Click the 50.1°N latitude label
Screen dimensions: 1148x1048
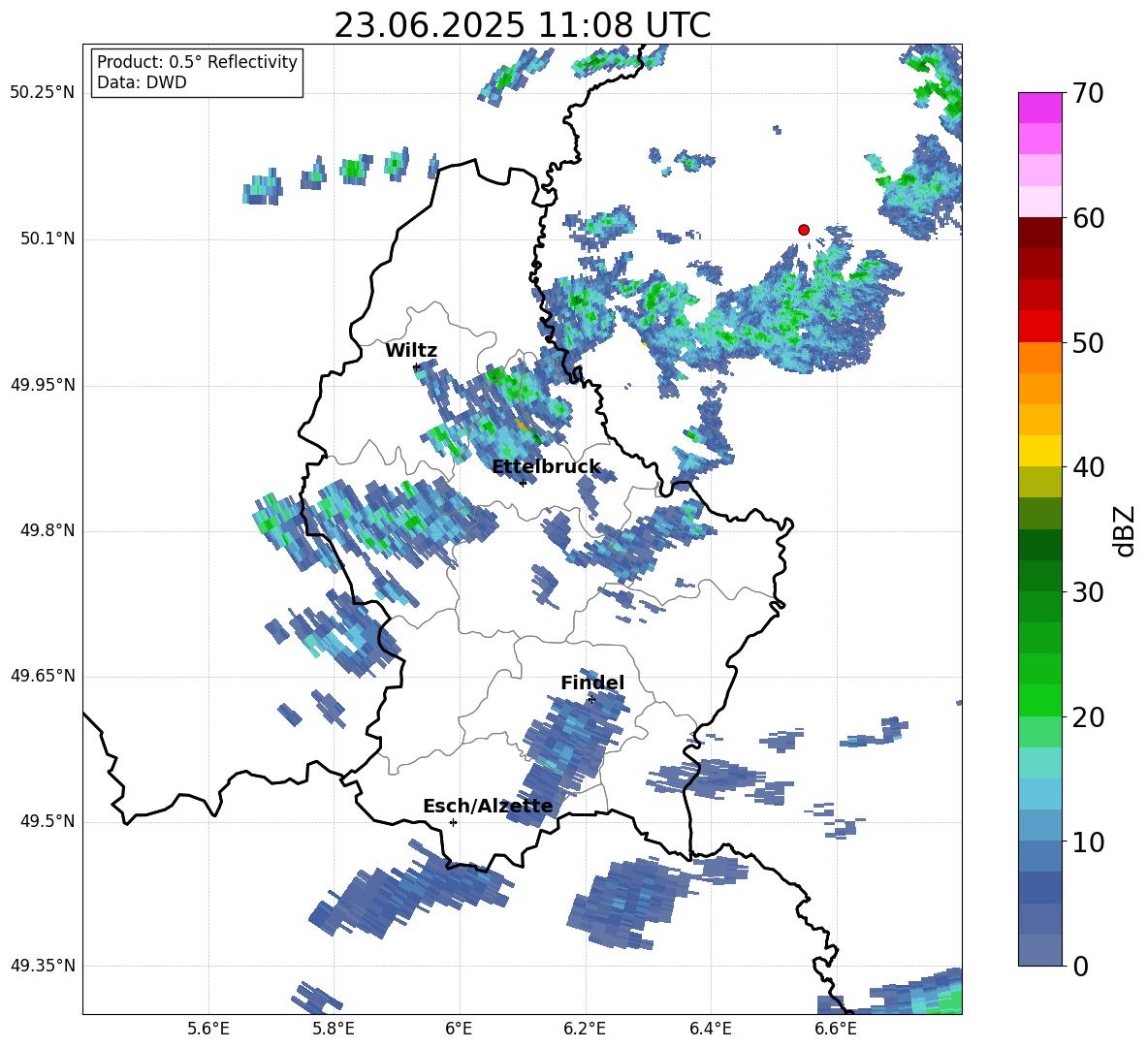tap(48, 238)
